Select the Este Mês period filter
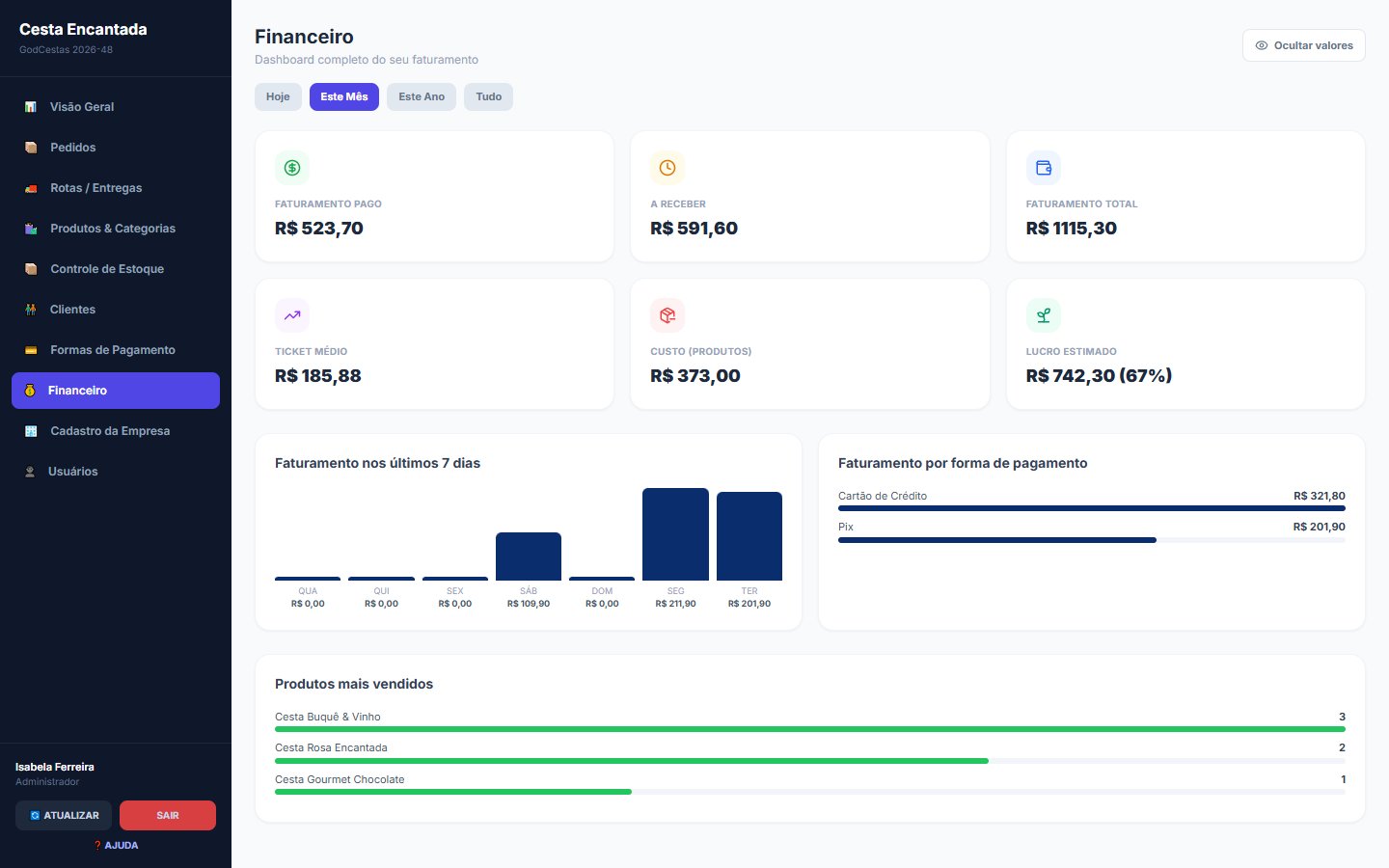Image resolution: width=1389 pixels, height=868 pixels. [344, 96]
